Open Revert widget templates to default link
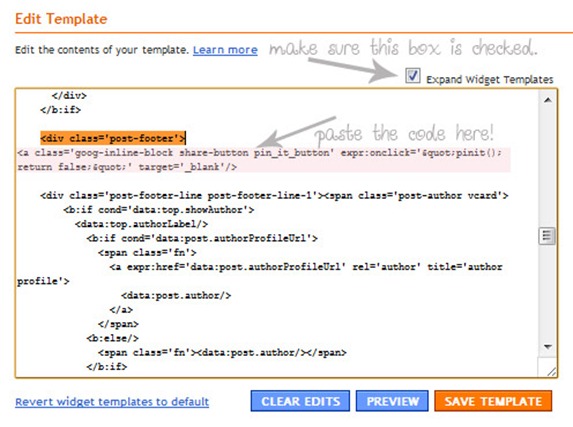The height and width of the screenshot is (427, 573). pos(112,402)
